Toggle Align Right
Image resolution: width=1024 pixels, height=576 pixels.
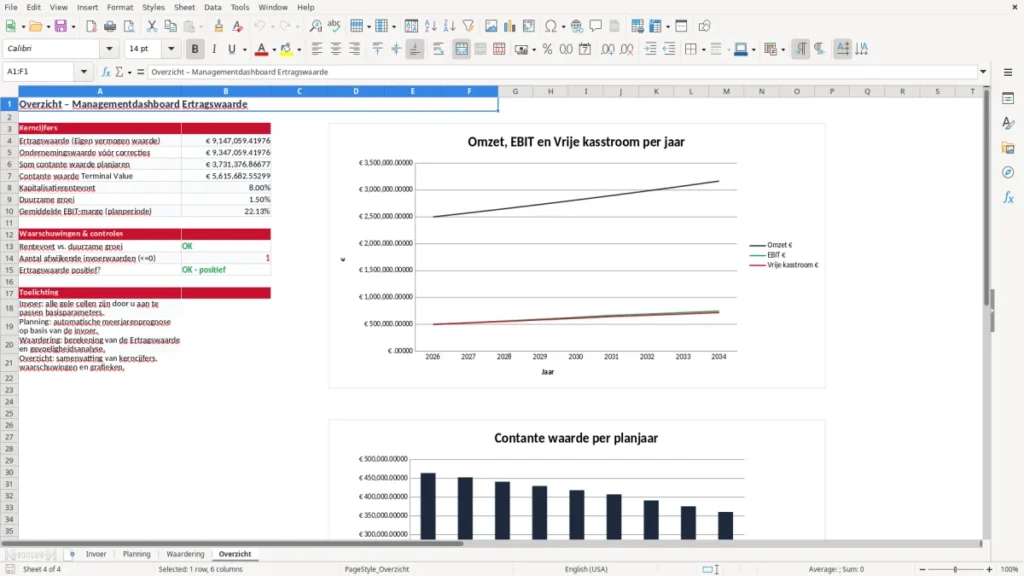pos(355,49)
